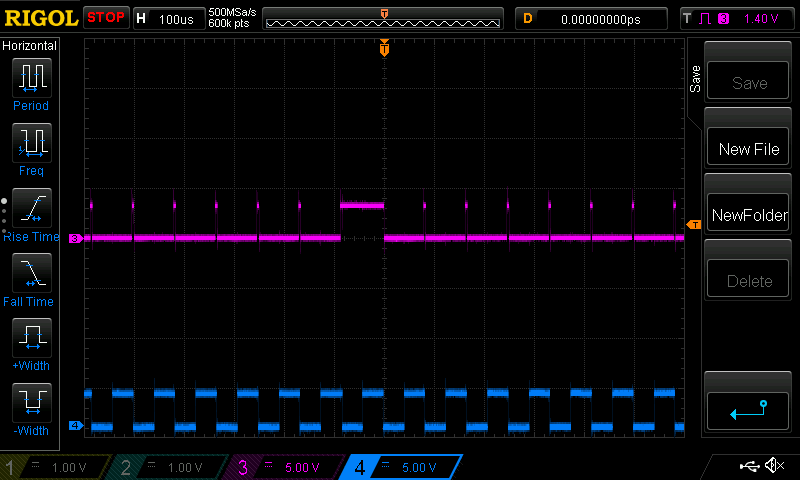Click the 0.00000000ps delay readout
The height and width of the screenshot is (480, 800).
pos(601,19)
